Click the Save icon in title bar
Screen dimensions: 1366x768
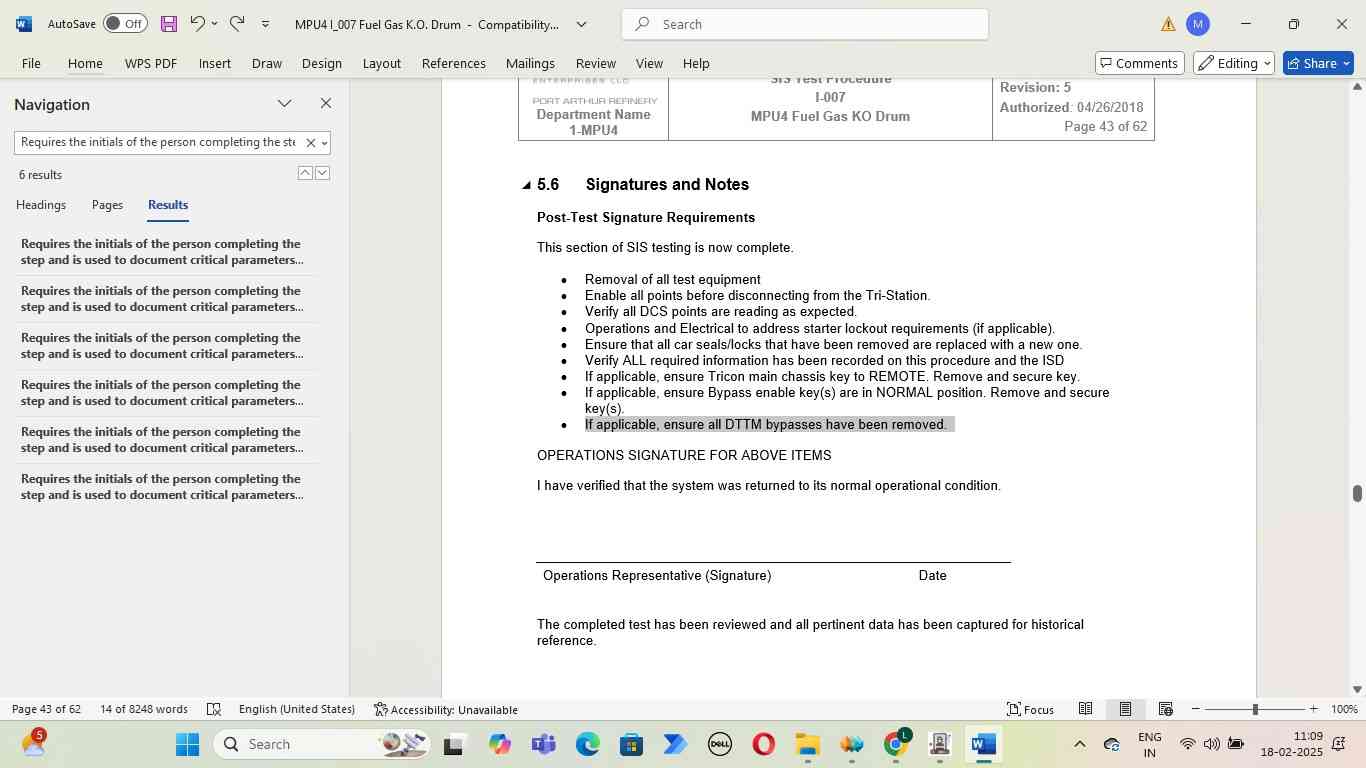[168, 23]
